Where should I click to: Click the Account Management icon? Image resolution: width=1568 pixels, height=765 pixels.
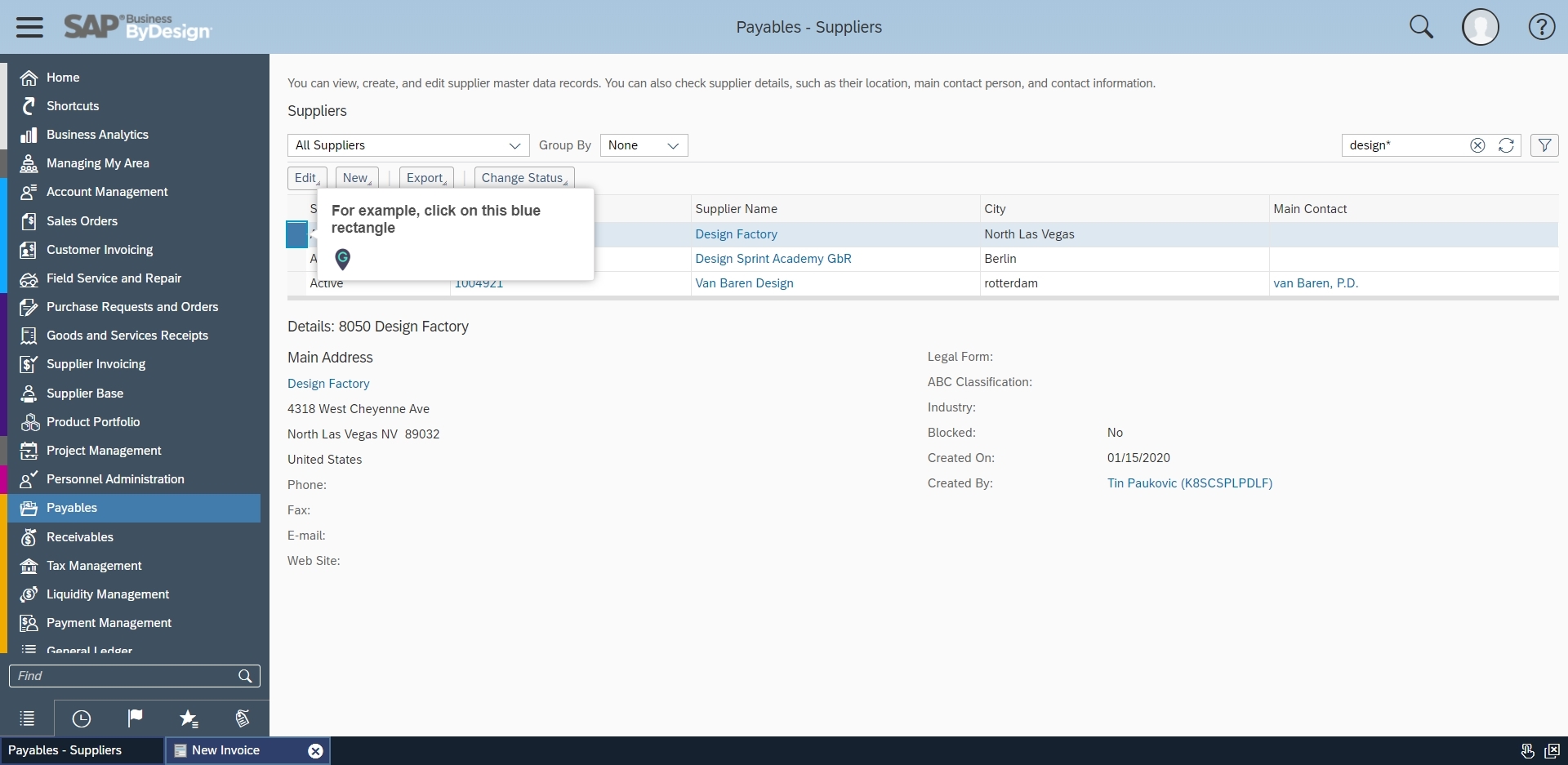[29, 192]
